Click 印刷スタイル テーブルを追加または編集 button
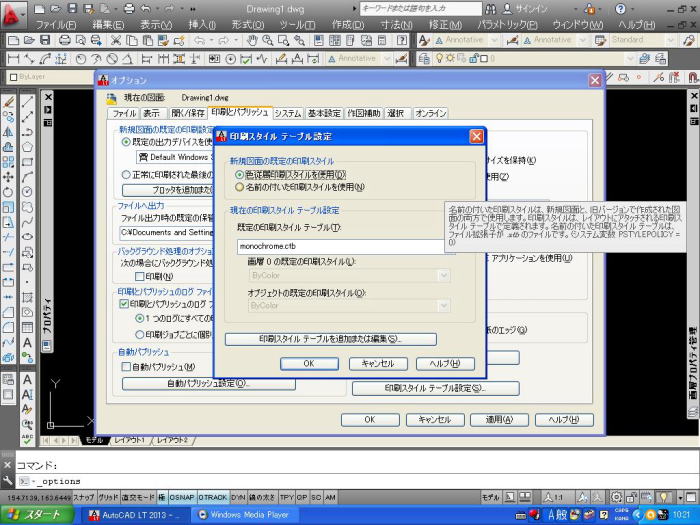This screenshot has width=700, height=525. pos(331,339)
